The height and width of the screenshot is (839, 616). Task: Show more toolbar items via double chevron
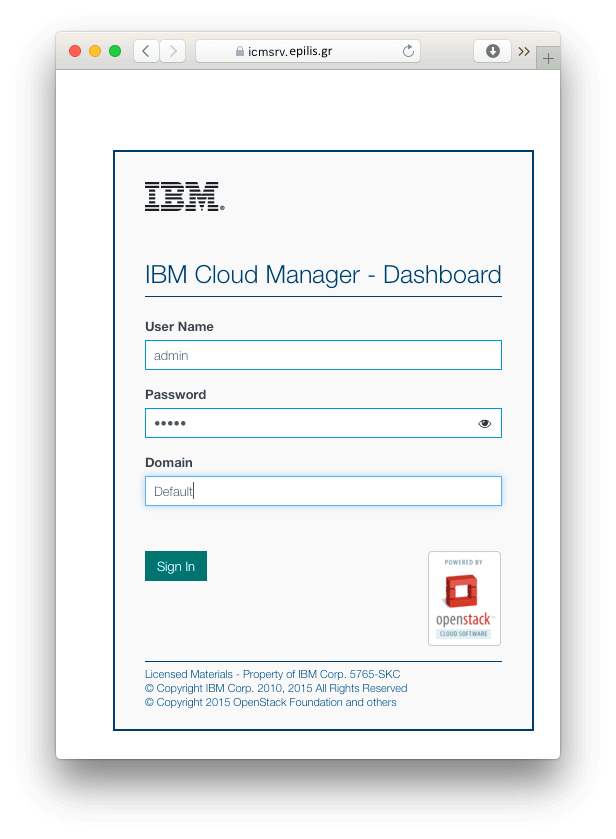pos(524,51)
